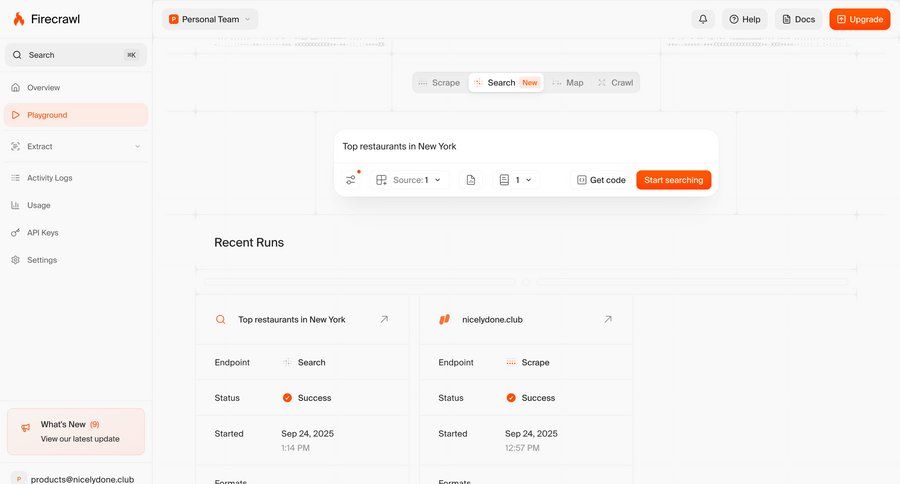Click the Extract sidebar icon
Image resolution: width=900 pixels, height=484 pixels.
click(x=15, y=146)
